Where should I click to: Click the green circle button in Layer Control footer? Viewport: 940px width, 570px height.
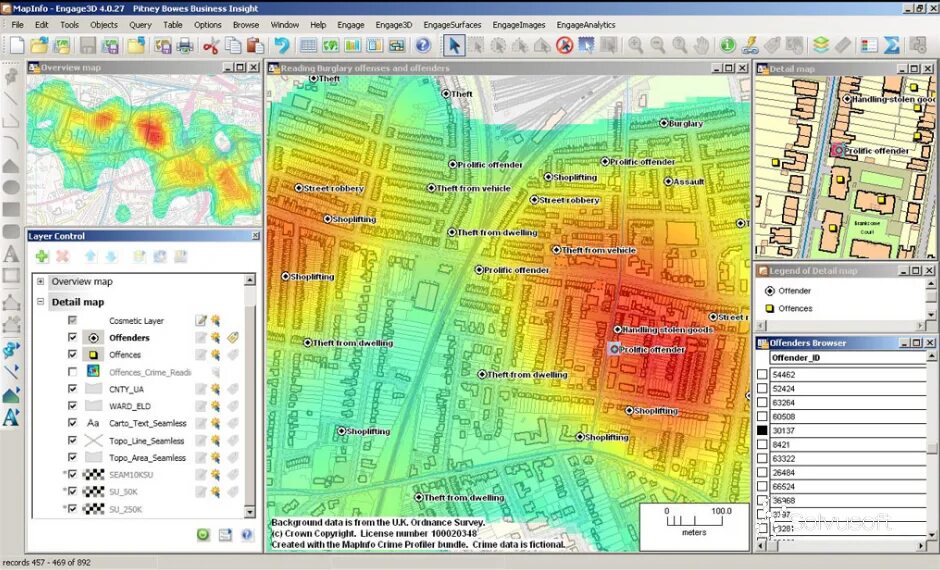tap(203, 535)
